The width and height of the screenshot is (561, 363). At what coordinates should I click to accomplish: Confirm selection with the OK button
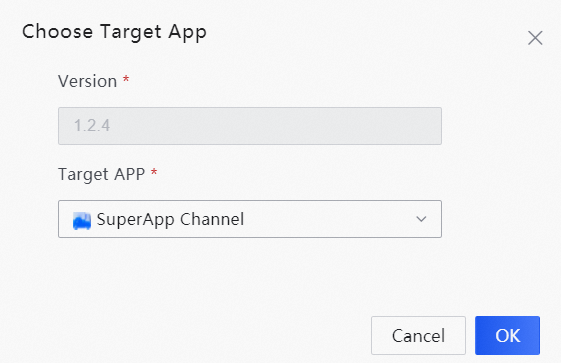click(507, 335)
